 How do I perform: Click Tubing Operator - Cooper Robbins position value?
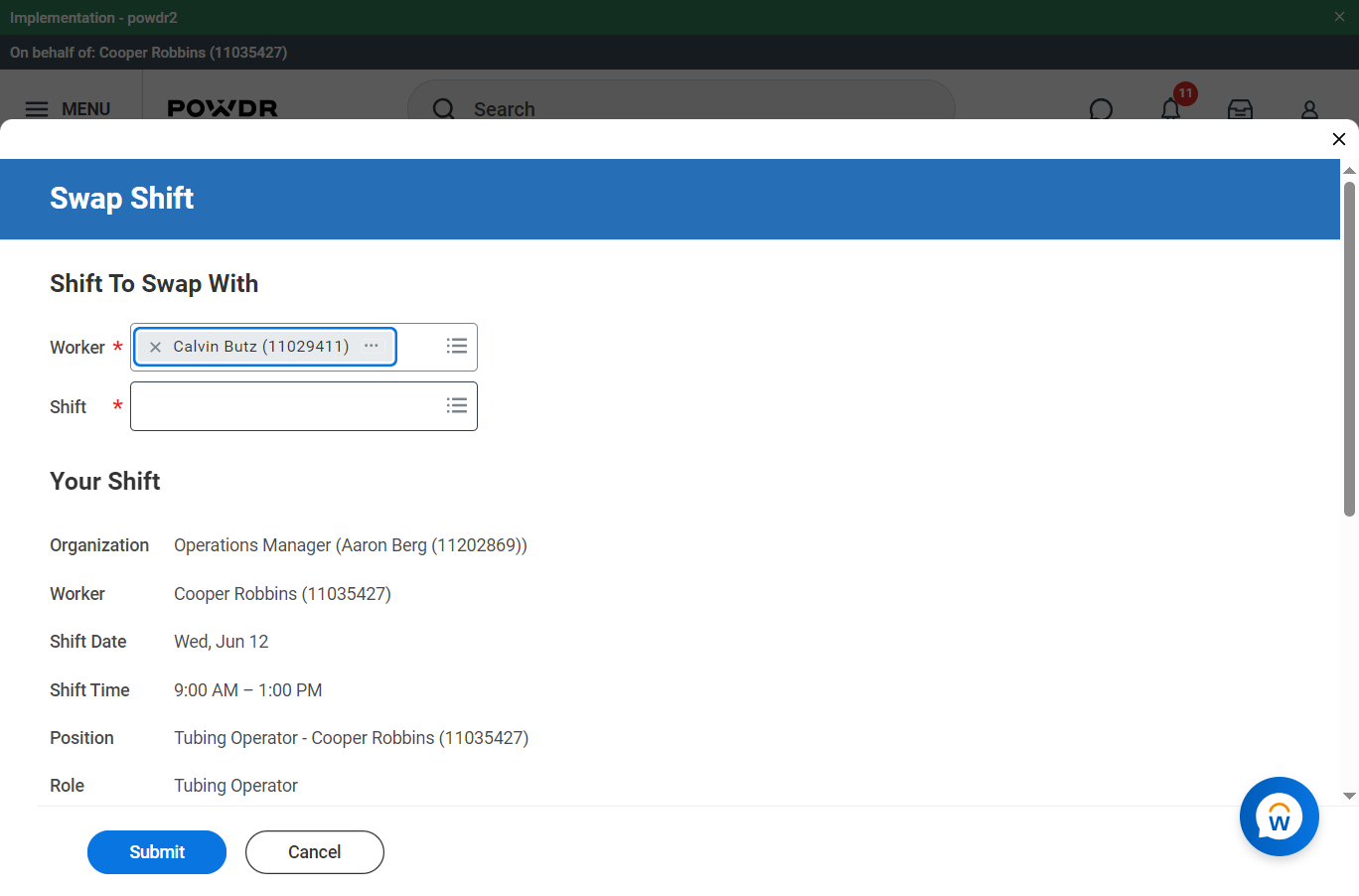[351, 738]
